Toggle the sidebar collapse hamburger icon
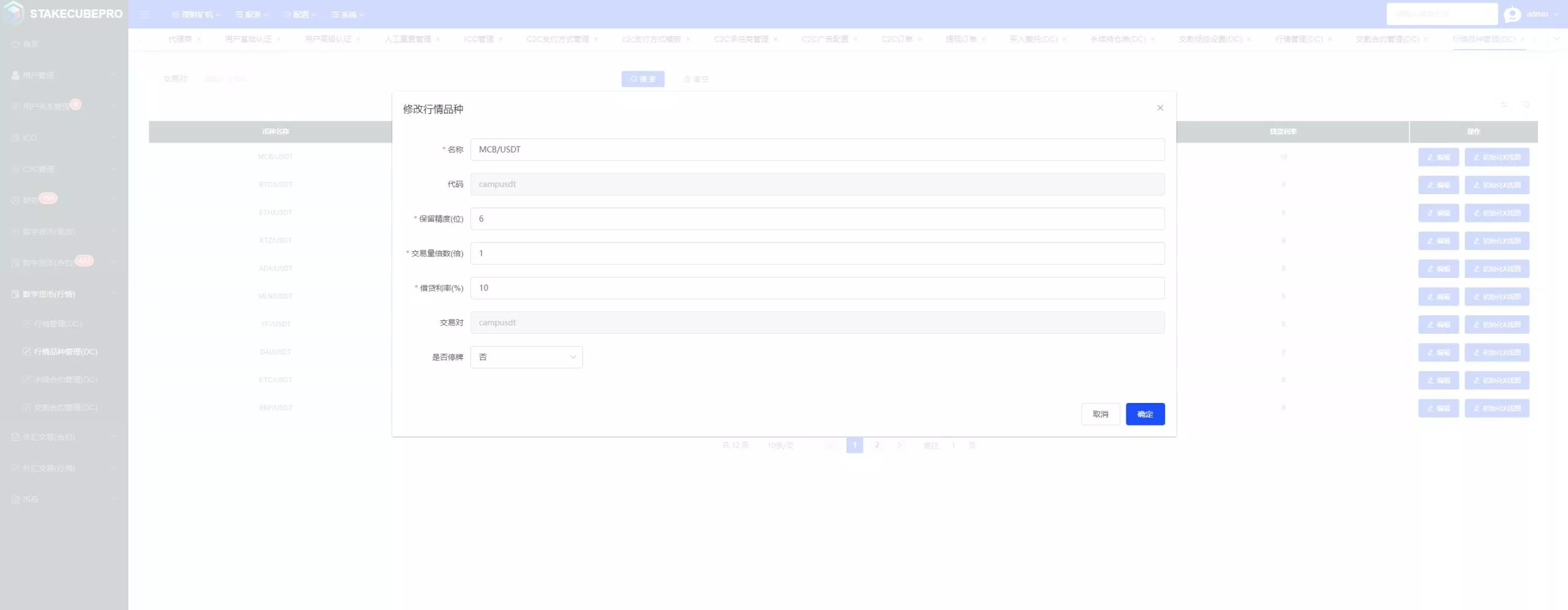The width and height of the screenshot is (1568, 610). coord(145,14)
